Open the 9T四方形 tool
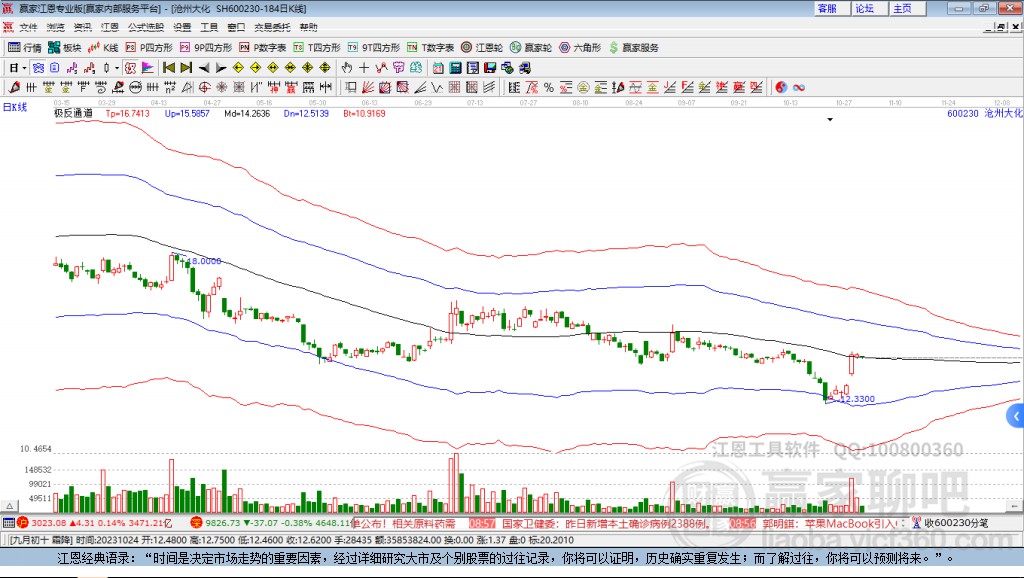The height and width of the screenshot is (578, 1024). (x=374, y=48)
